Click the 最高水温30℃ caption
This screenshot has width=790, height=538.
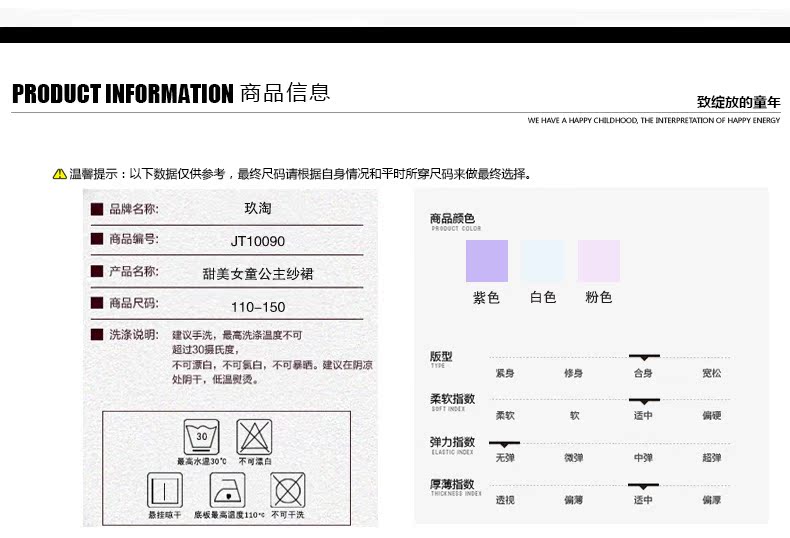[202, 461]
